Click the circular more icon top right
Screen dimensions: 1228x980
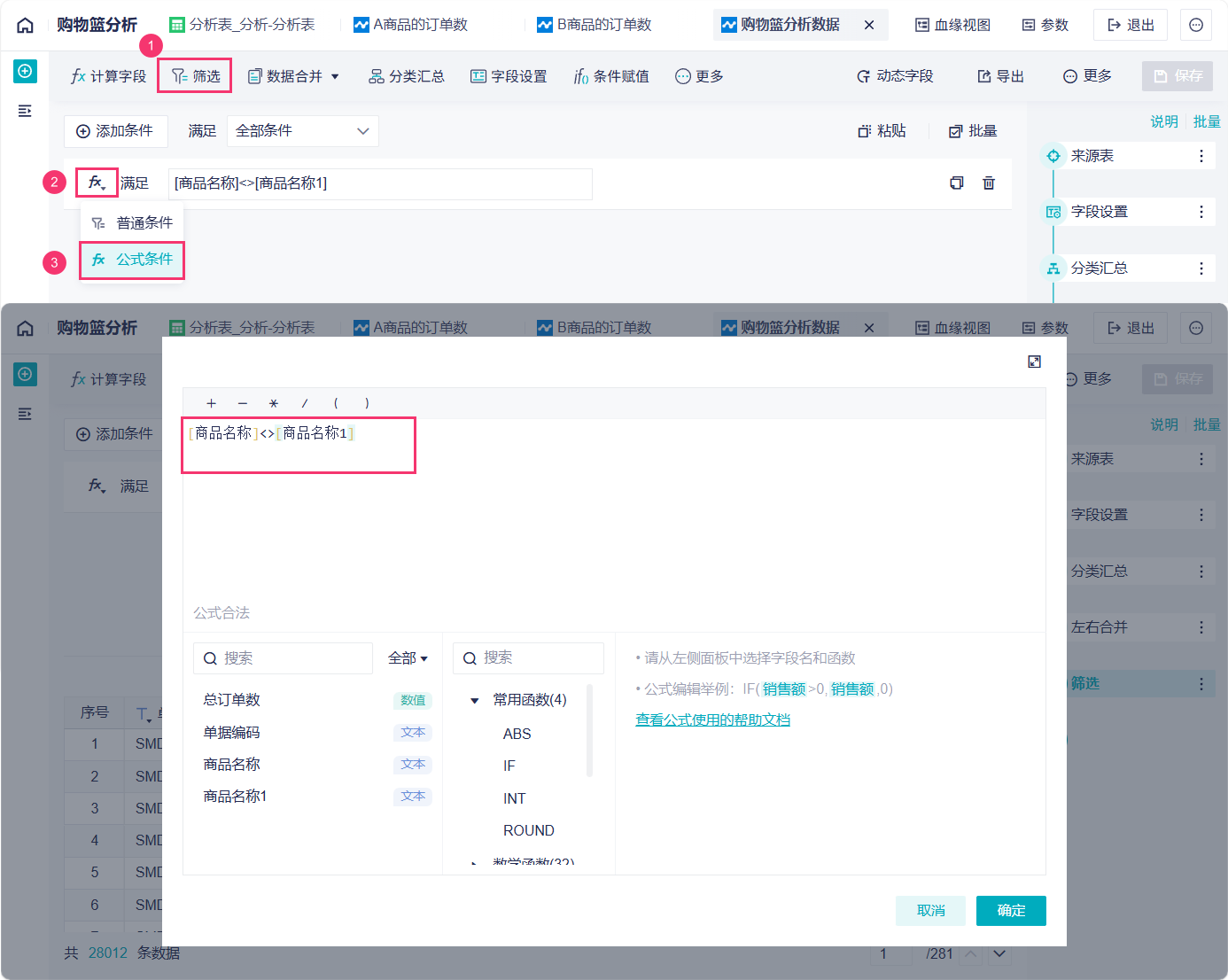1196,25
